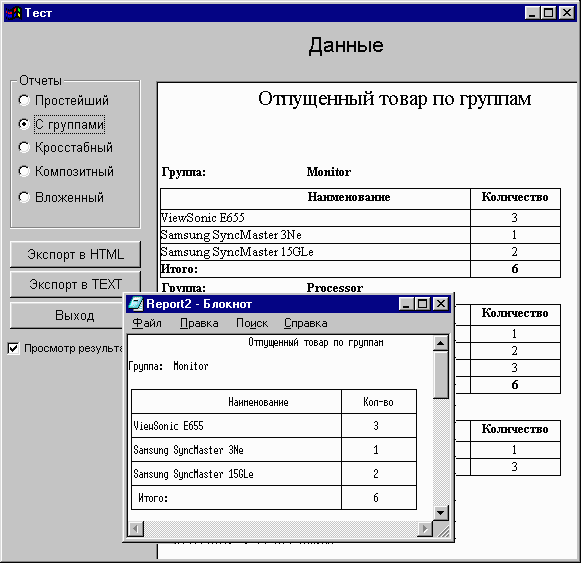Click the Экспорт в TEXT button
Screen dimensions: 581x563
pyautogui.click(x=75, y=284)
